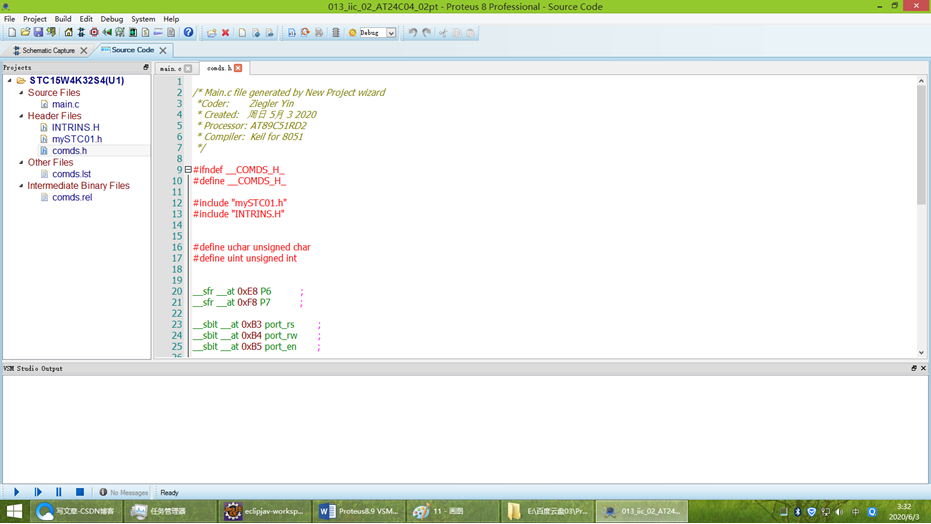Screen dimensions: 931x524
Task: Save the project with the floppy icon
Action: click(x=38, y=33)
